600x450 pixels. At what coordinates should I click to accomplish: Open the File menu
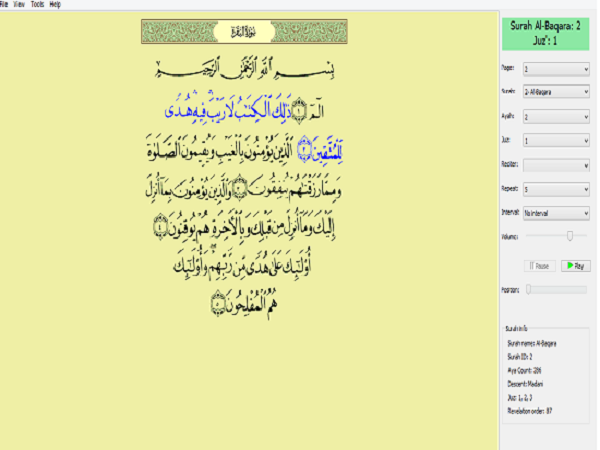[4, 4]
